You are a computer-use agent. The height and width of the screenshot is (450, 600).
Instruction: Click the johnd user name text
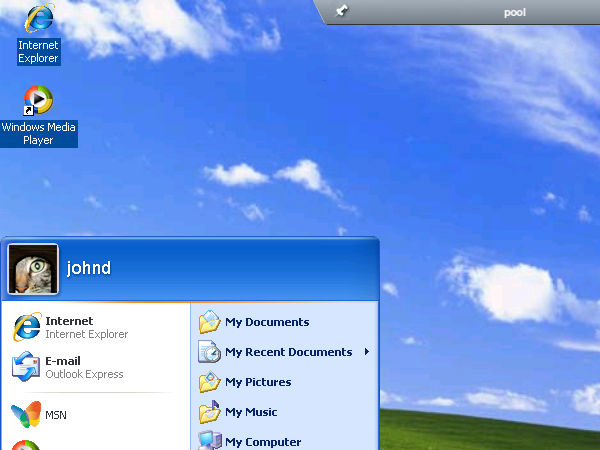89,268
